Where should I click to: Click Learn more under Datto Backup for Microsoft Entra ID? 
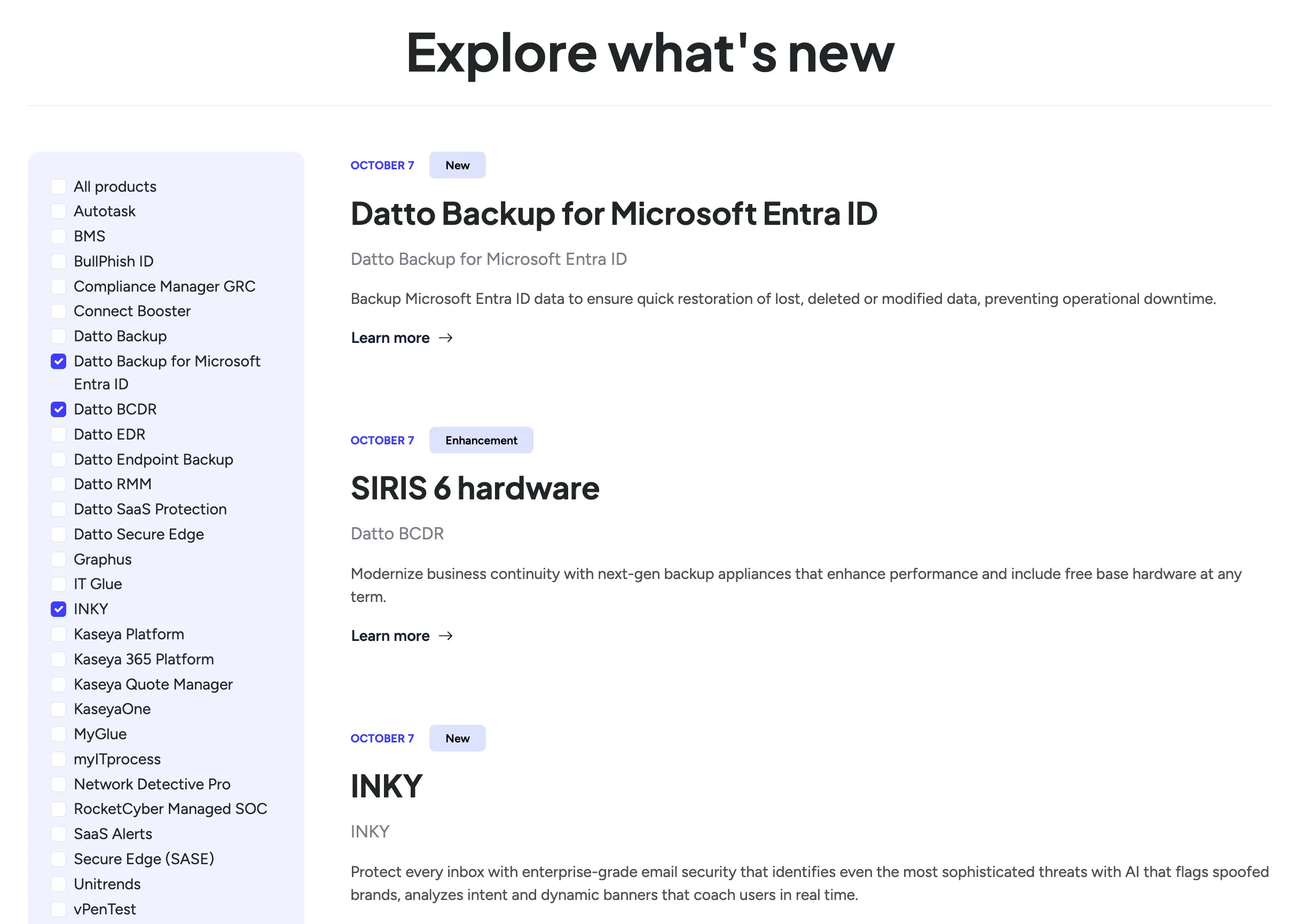391,338
